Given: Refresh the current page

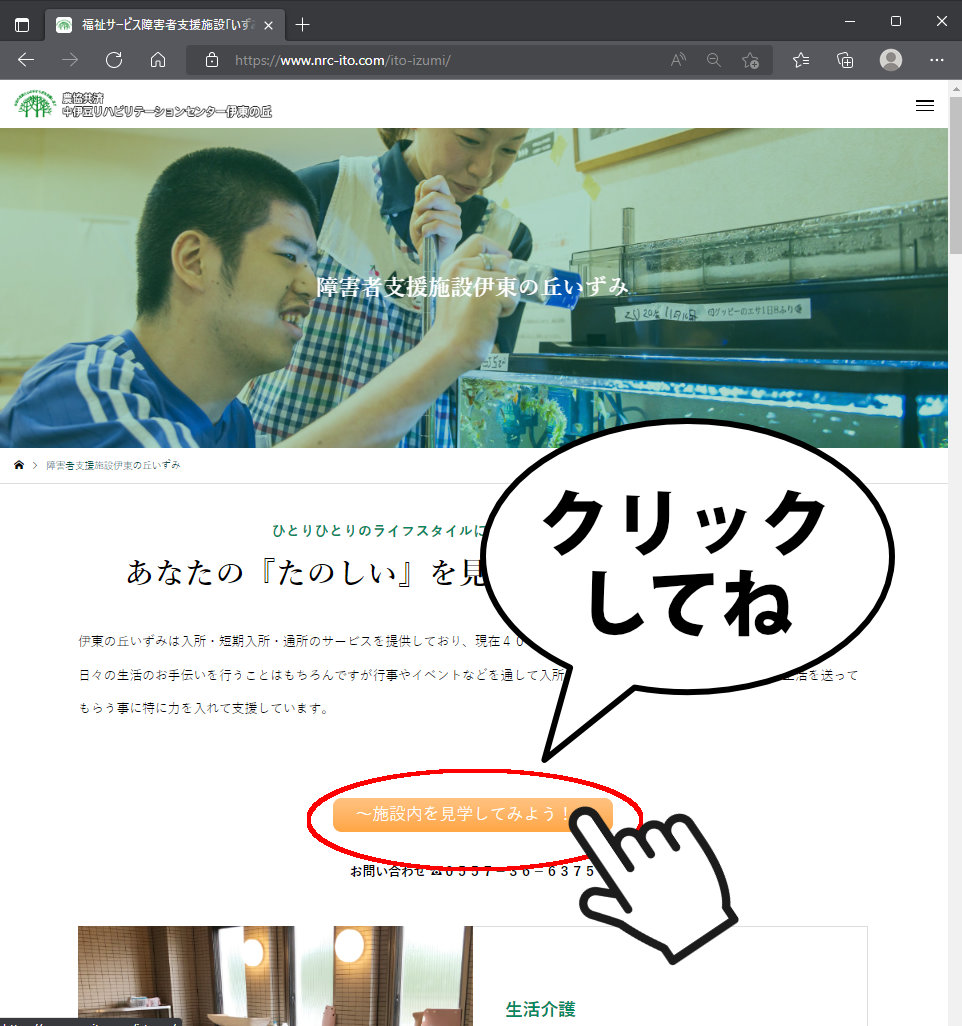Looking at the screenshot, I should [114, 60].
